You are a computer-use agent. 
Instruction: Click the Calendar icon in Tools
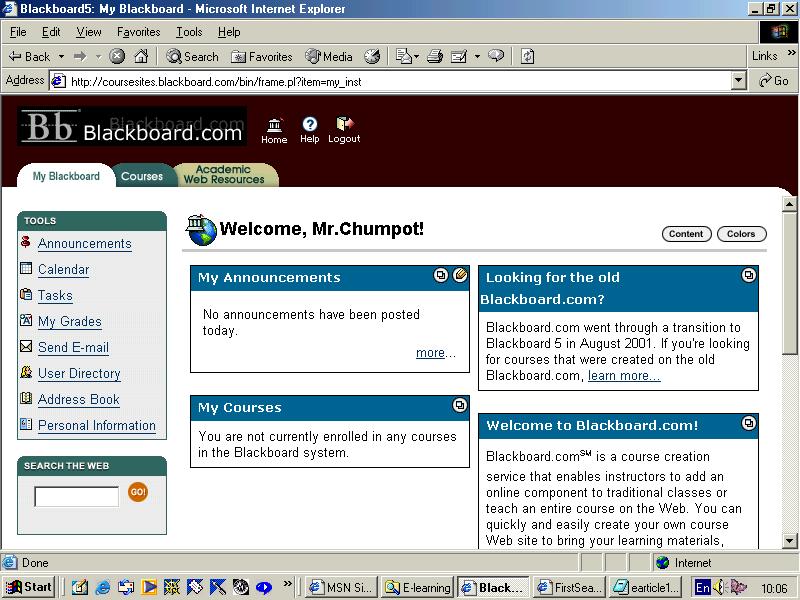click(x=26, y=268)
